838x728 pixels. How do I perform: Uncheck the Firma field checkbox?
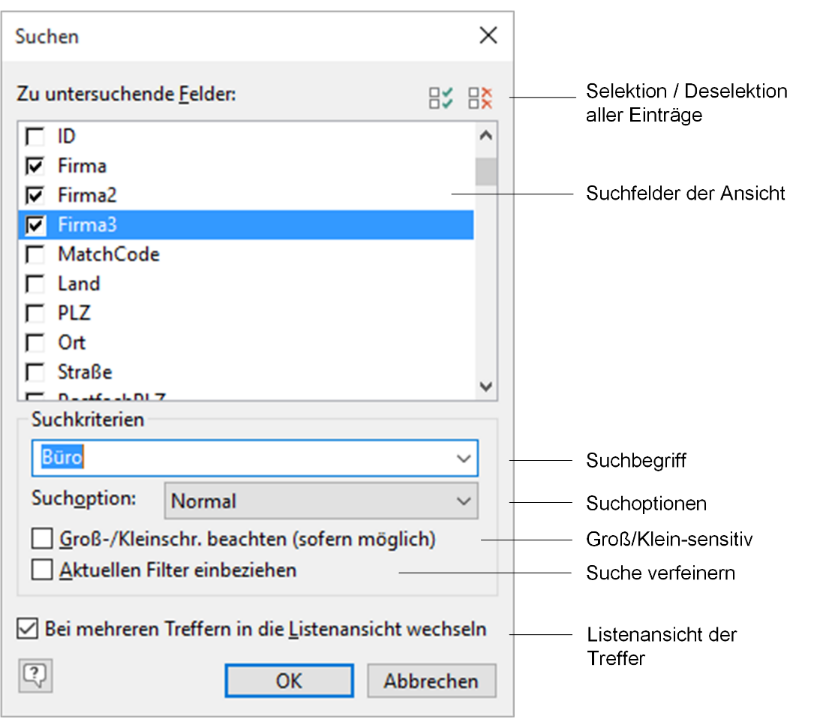(x=35, y=166)
